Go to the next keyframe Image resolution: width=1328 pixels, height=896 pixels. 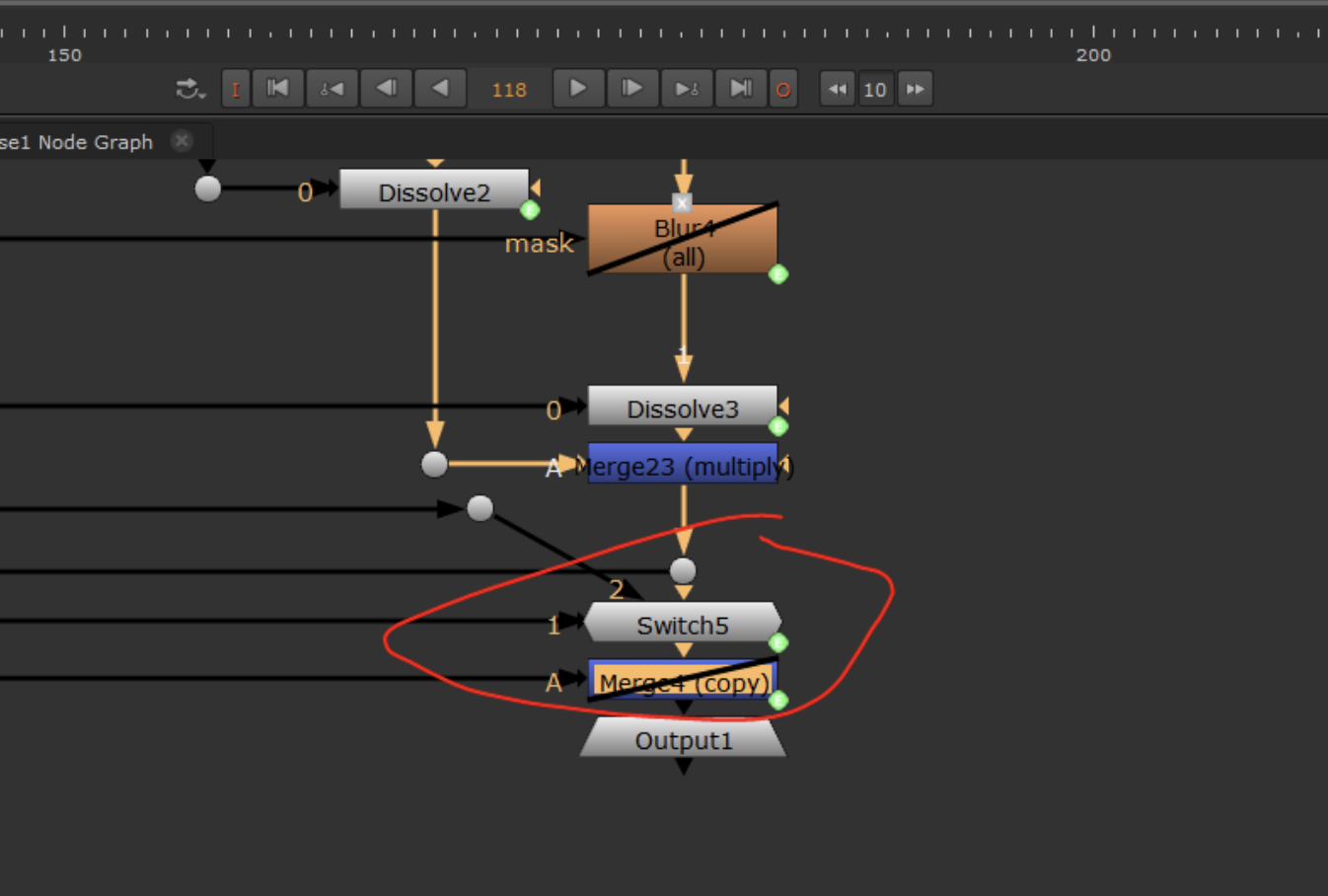point(687,89)
